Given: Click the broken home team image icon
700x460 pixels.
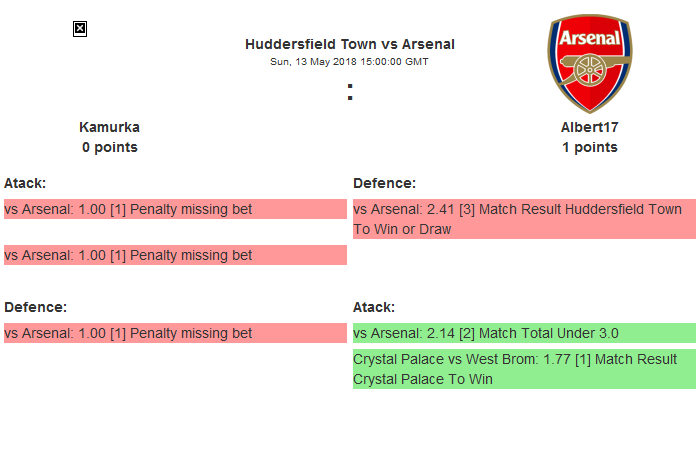Looking at the screenshot, I should click(x=80, y=29).
